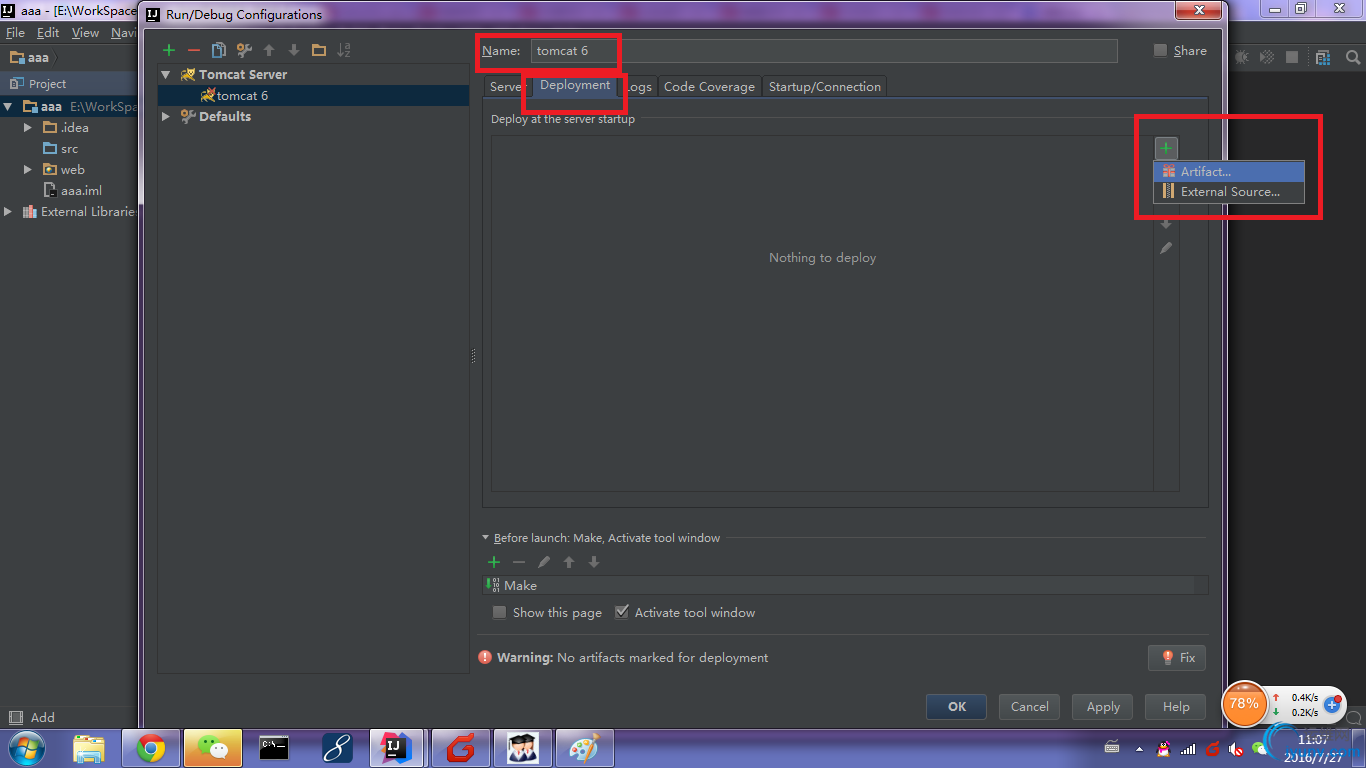Image resolution: width=1366 pixels, height=768 pixels.
Task: Click Debug bug icon in IDE toolbar
Action: pos(1242,58)
